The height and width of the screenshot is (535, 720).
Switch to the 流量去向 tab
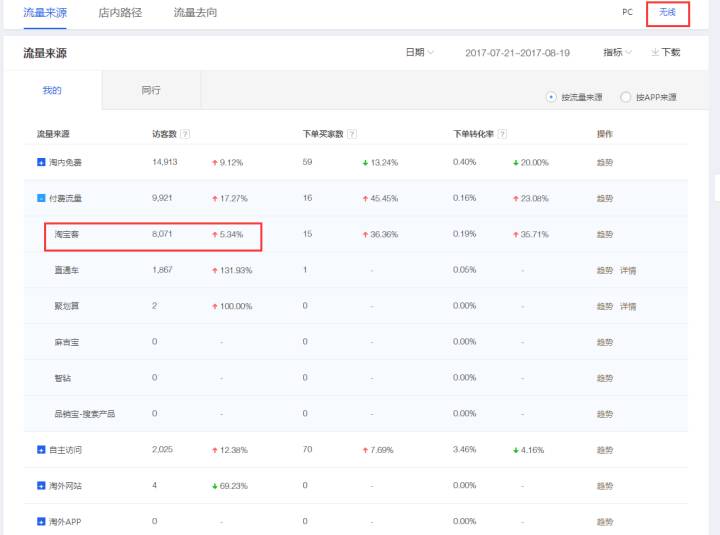pos(195,13)
